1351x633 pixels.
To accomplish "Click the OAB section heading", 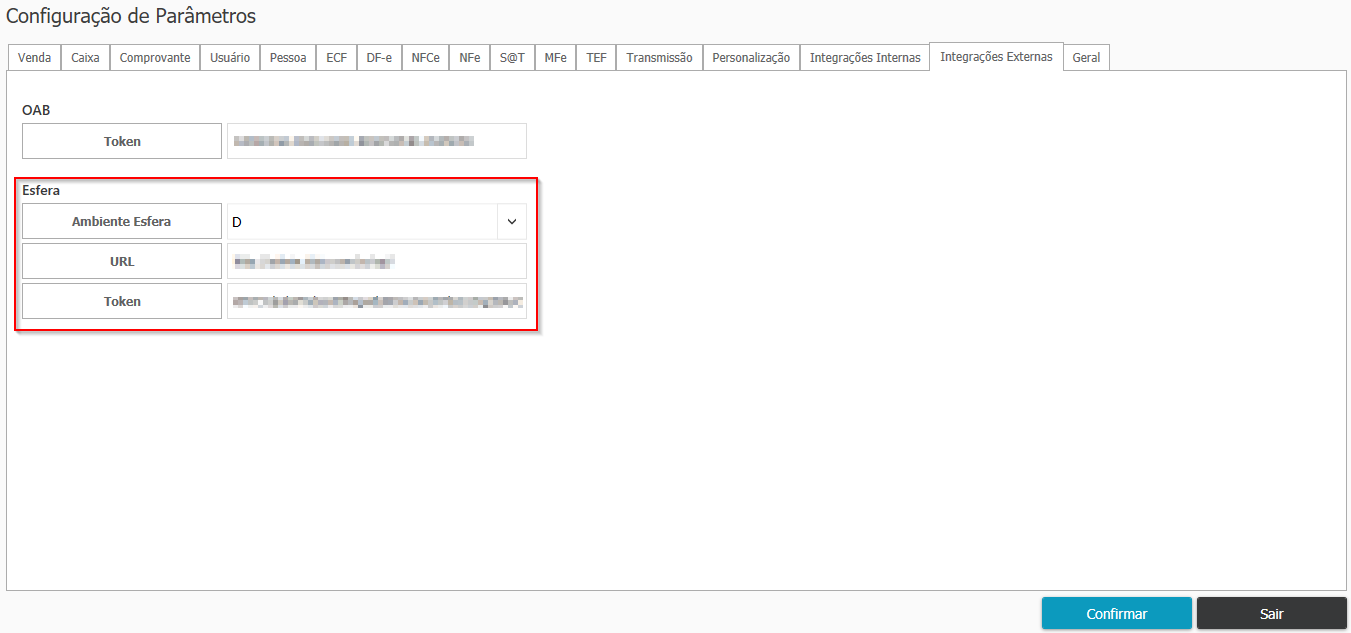I will click(36, 110).
